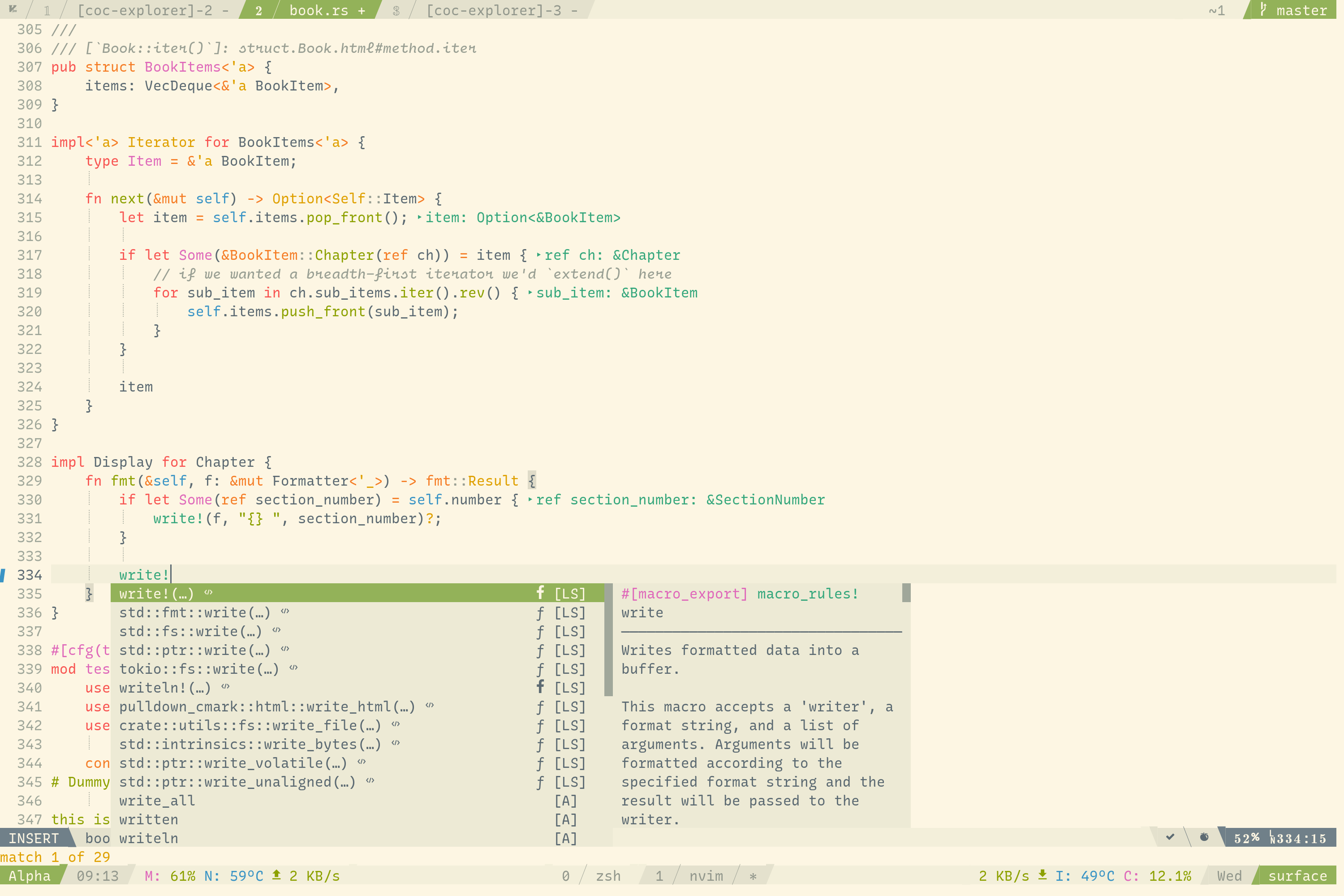Select the pulldown_cmark write_html completion
1344x896 pixels.
click(266, 707)
